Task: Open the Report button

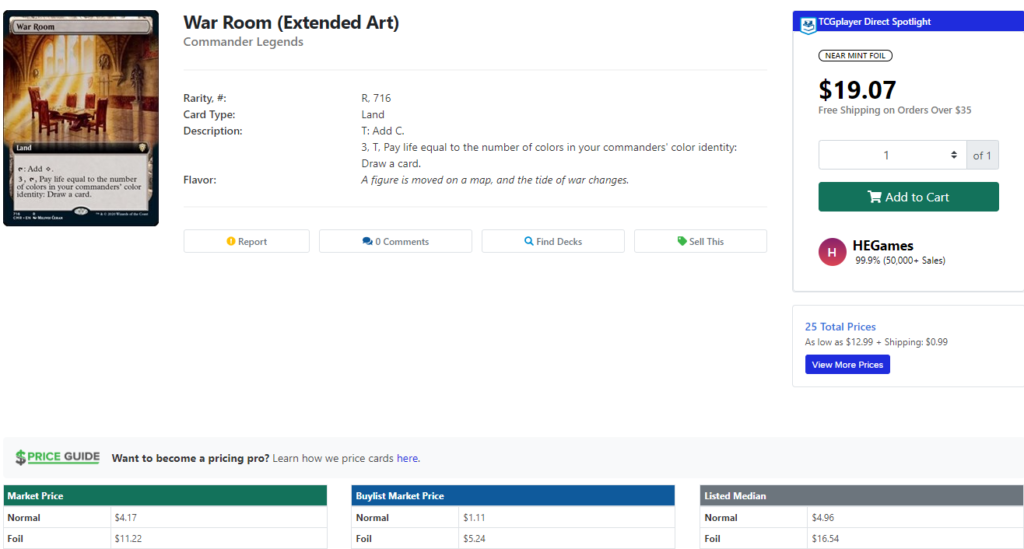Action: coord(246,241)
